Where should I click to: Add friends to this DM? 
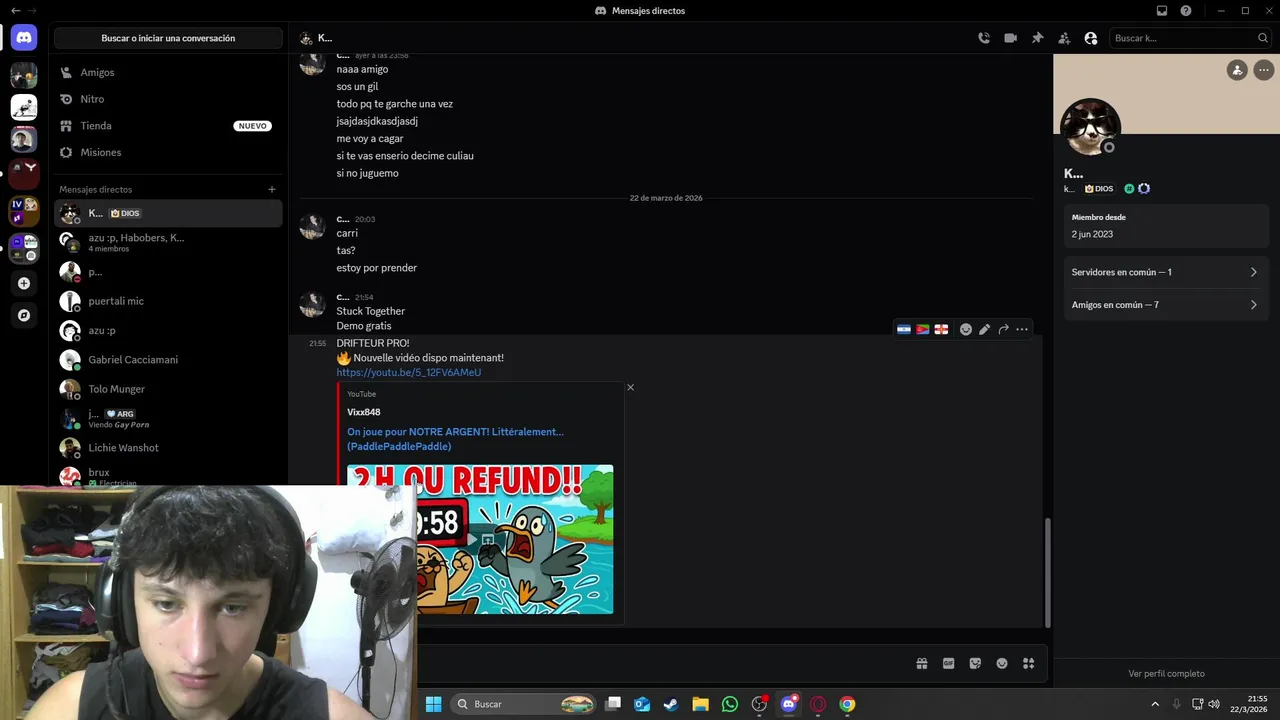point(1064,38)
